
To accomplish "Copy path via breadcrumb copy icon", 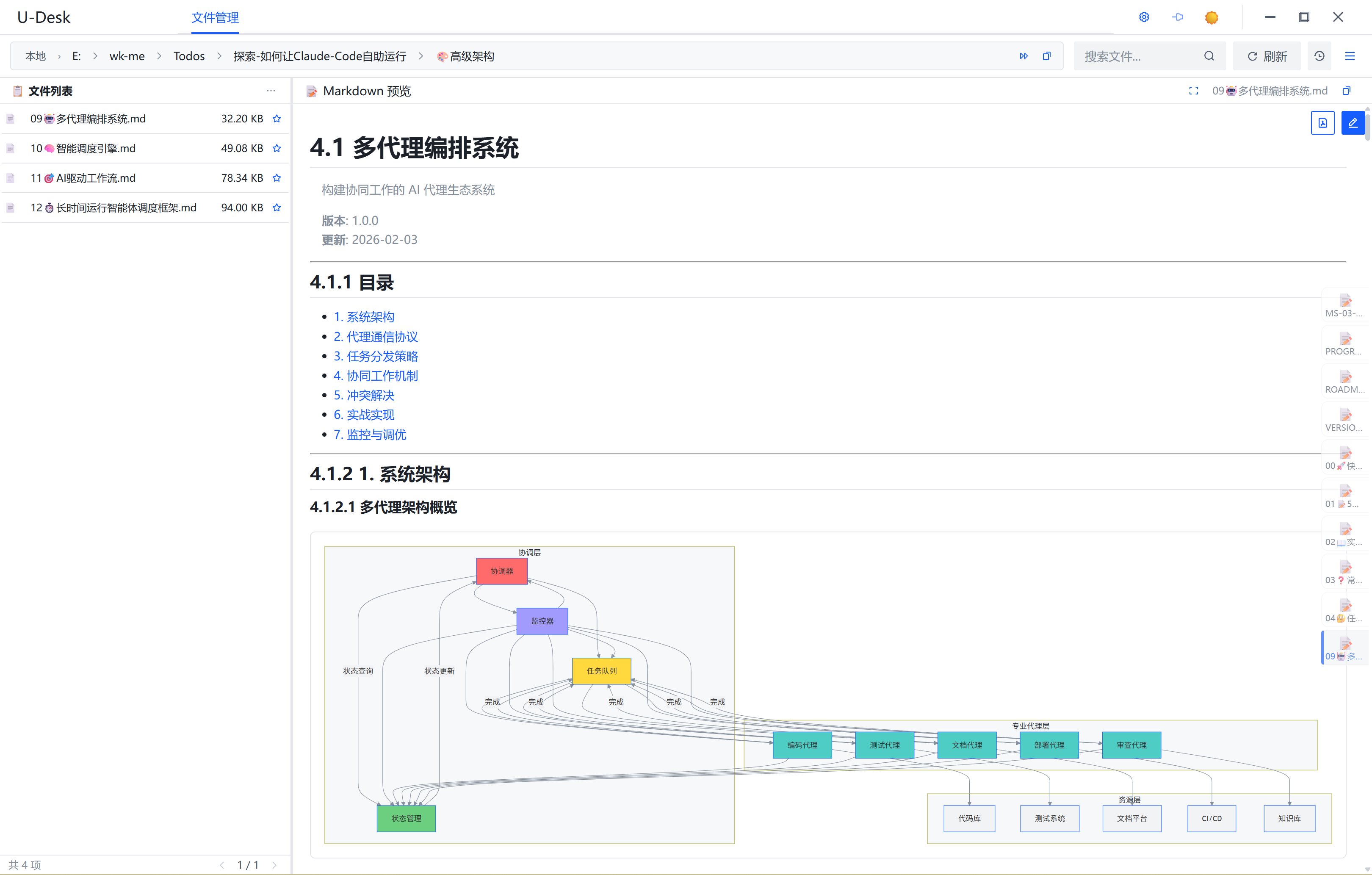I will [x=1047, y=56].
